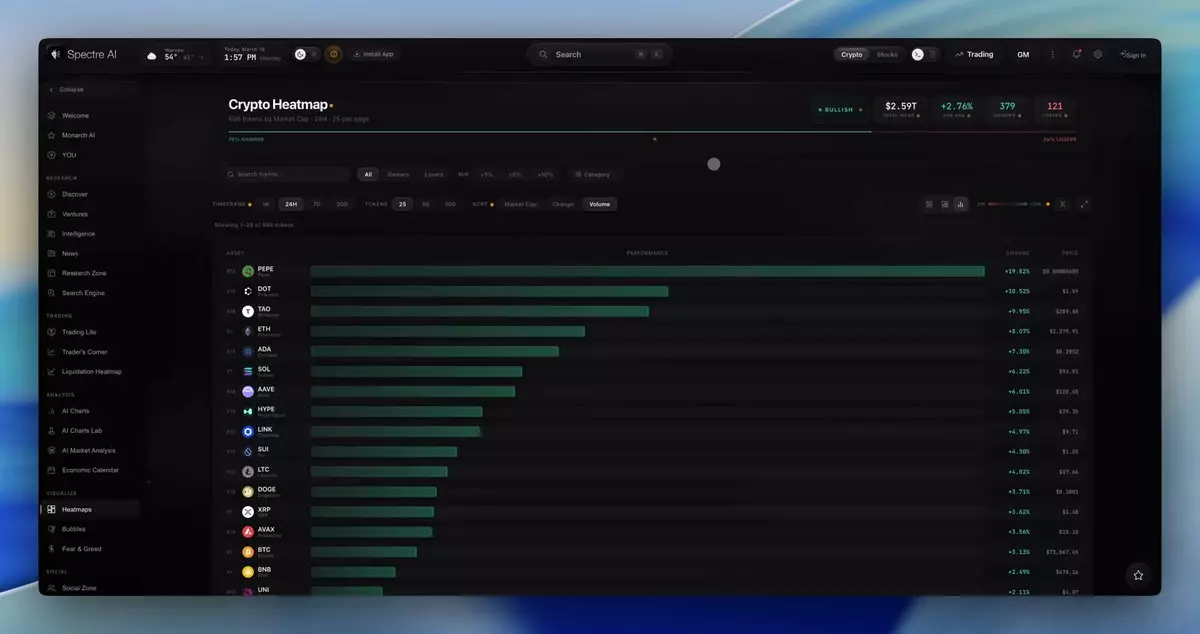Click the Sign In button
The height and width of the screenshot is (634, 1200).
[x=1134, y=55]
